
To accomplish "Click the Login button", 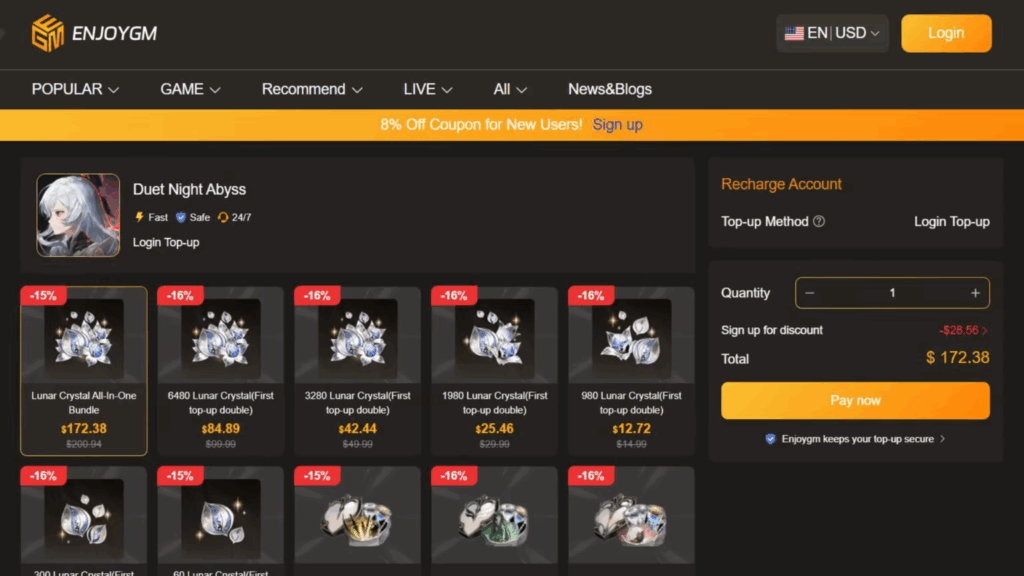I will (946, 33).
